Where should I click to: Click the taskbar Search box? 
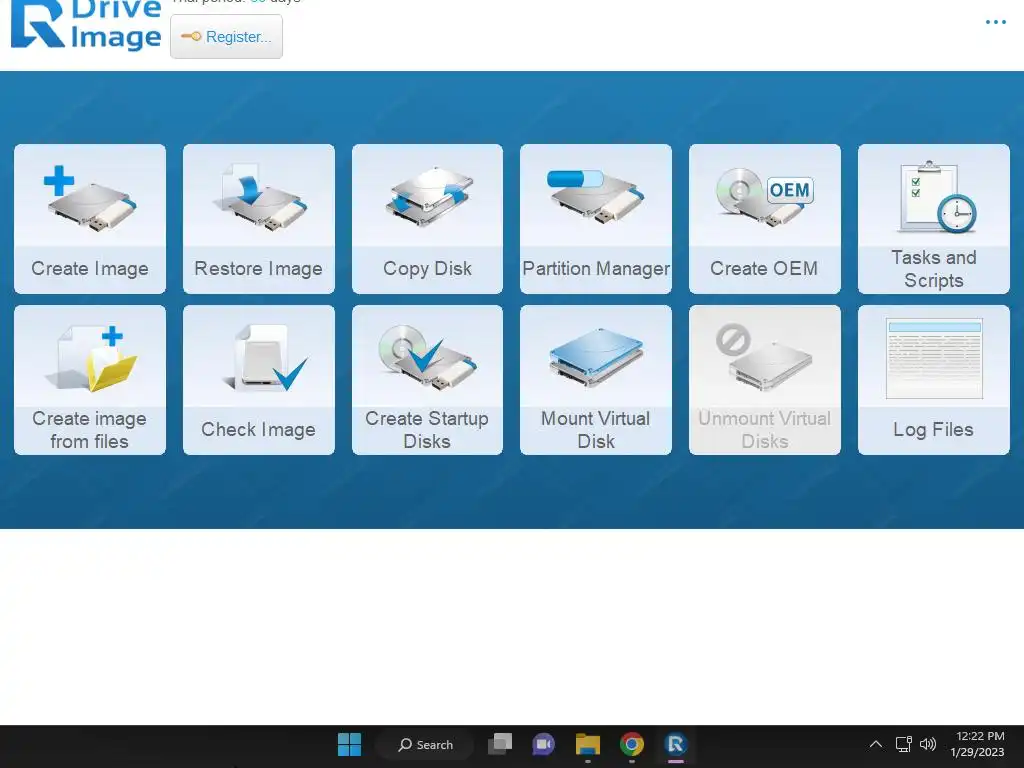[425, 744]
